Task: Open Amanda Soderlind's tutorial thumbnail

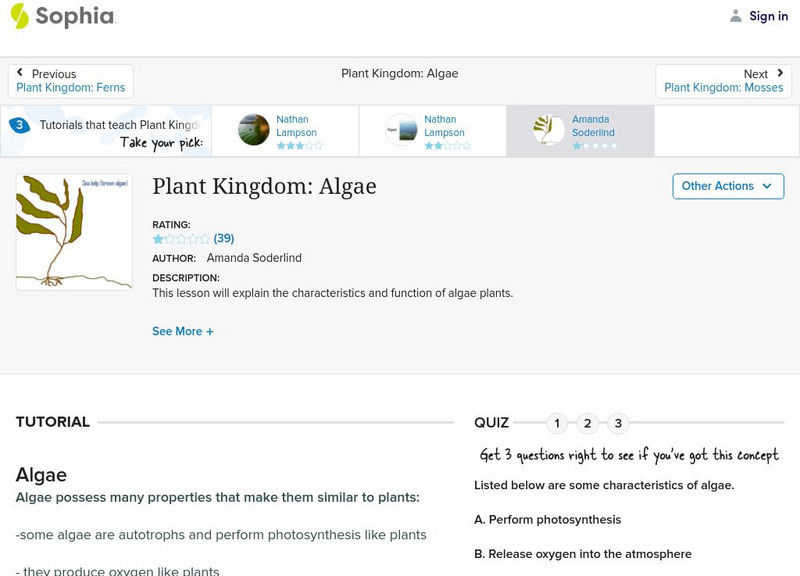Action: 548,129
